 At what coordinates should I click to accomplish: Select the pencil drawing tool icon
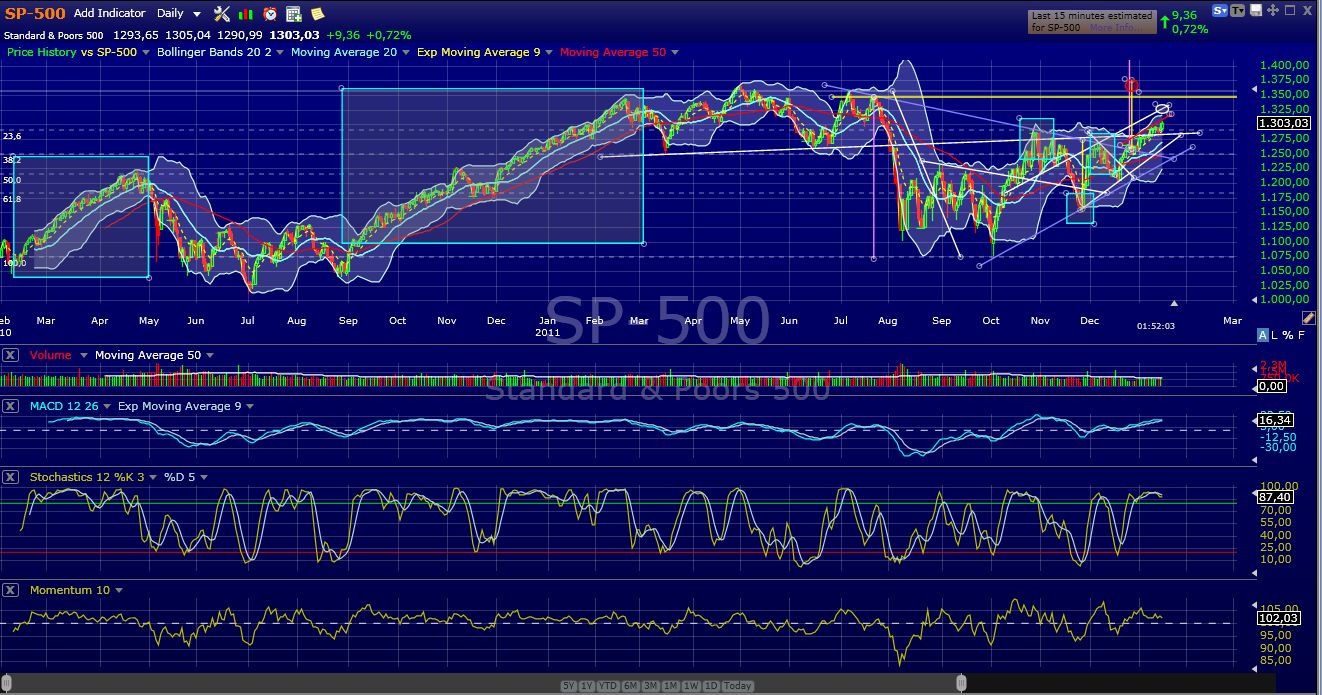tap(1310, 318)
